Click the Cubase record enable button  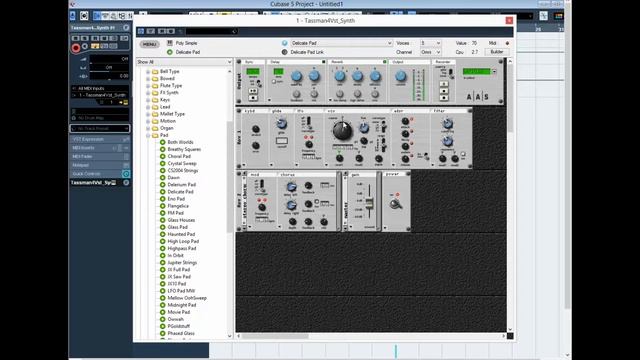[76, 48]
